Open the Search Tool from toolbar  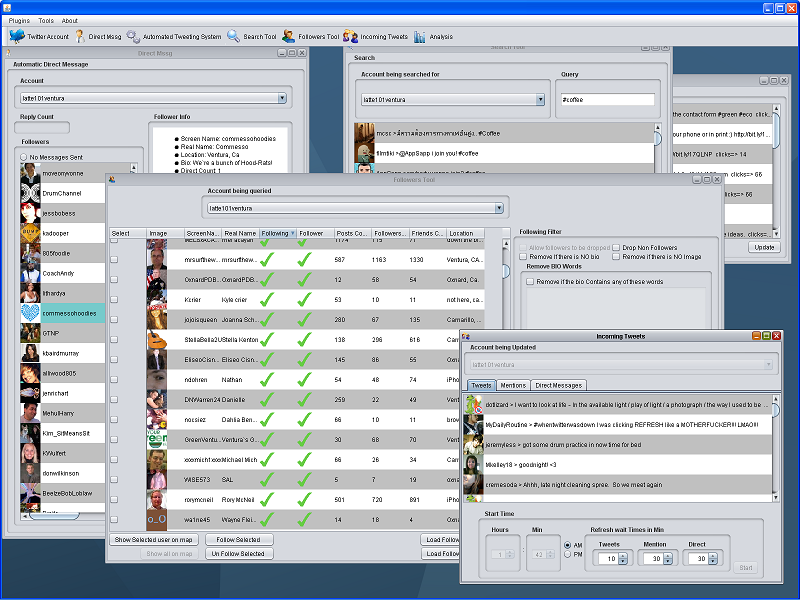[252, 36]
